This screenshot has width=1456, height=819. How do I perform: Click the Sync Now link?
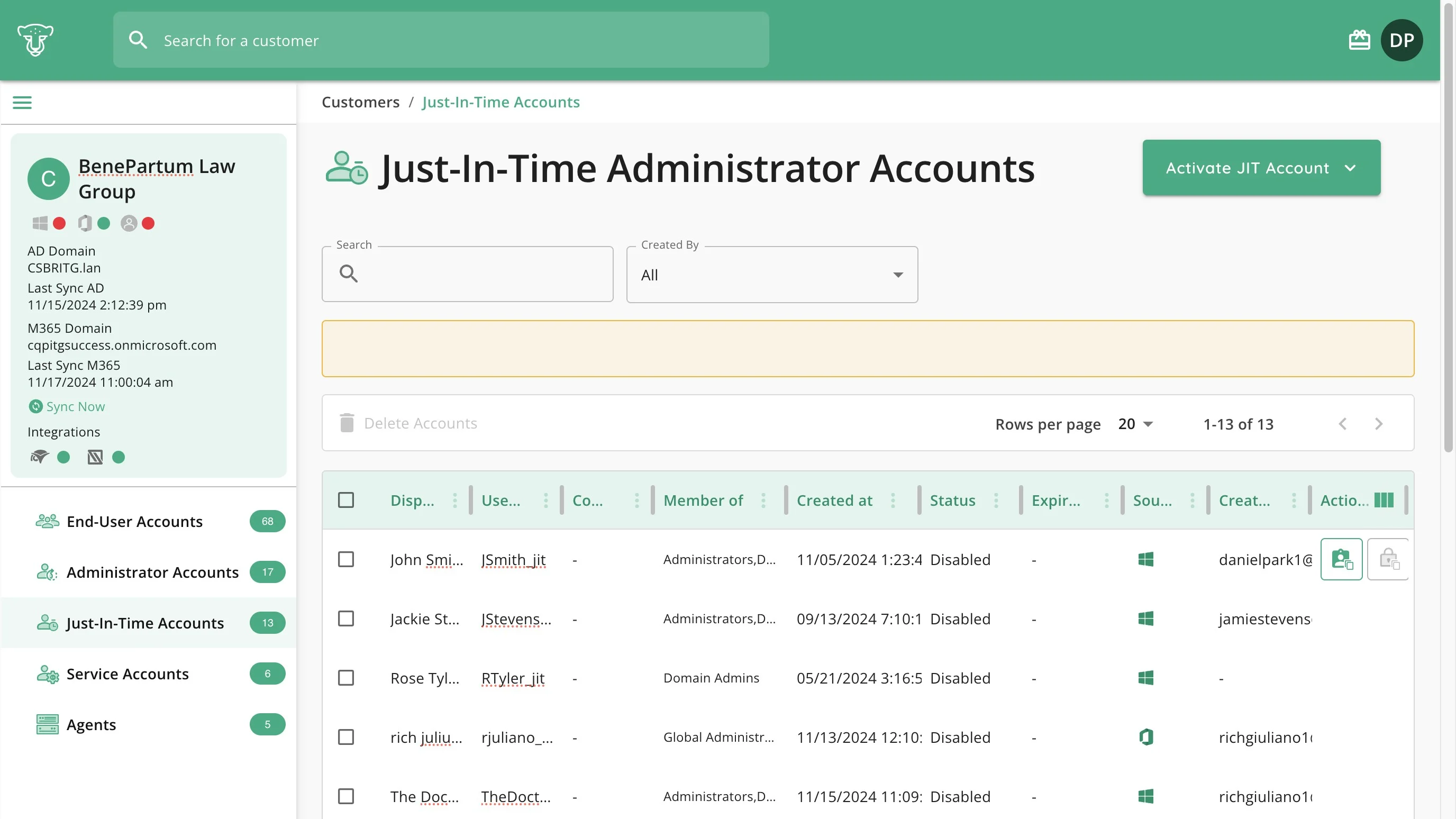(x=75, y=406)
